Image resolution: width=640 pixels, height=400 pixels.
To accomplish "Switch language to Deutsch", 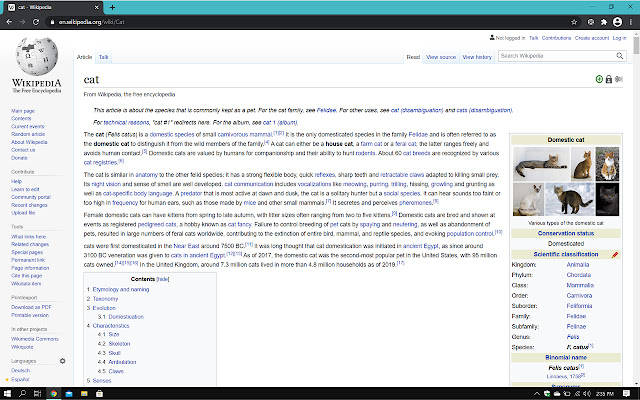I will [x=20, y=371].
